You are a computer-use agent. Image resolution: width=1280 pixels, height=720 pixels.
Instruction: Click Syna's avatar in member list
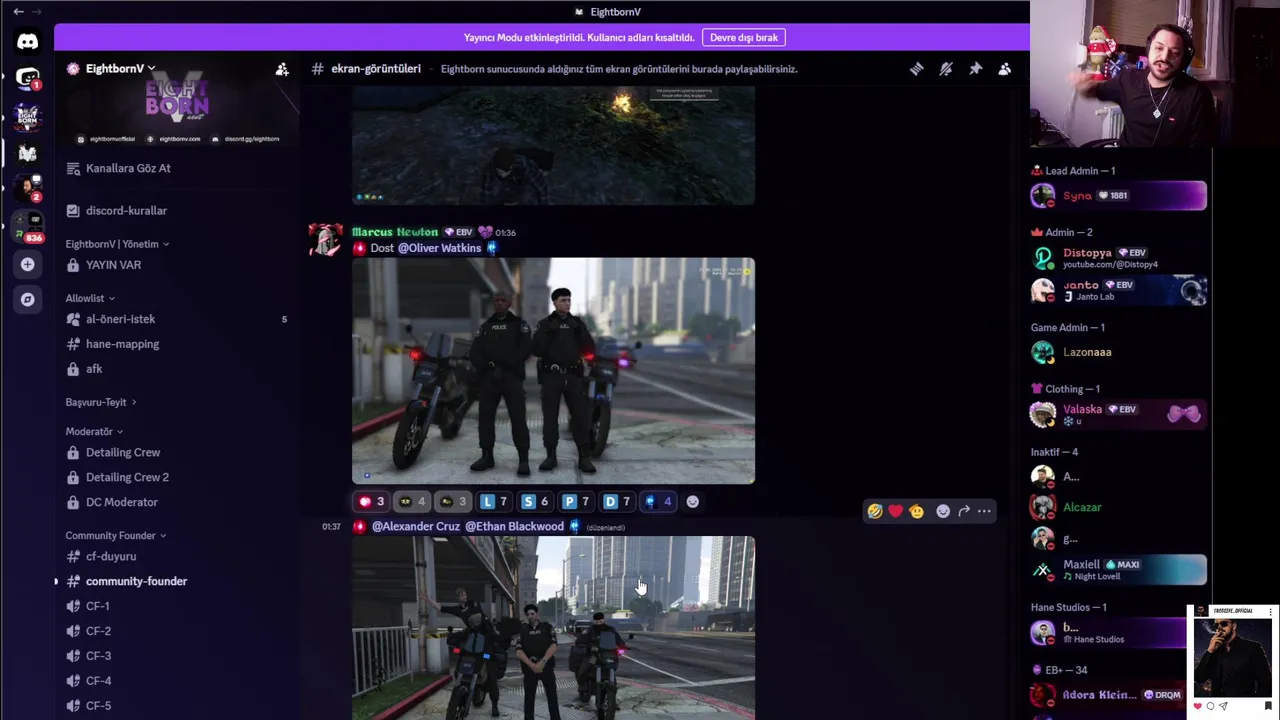tap(1043, 196)
